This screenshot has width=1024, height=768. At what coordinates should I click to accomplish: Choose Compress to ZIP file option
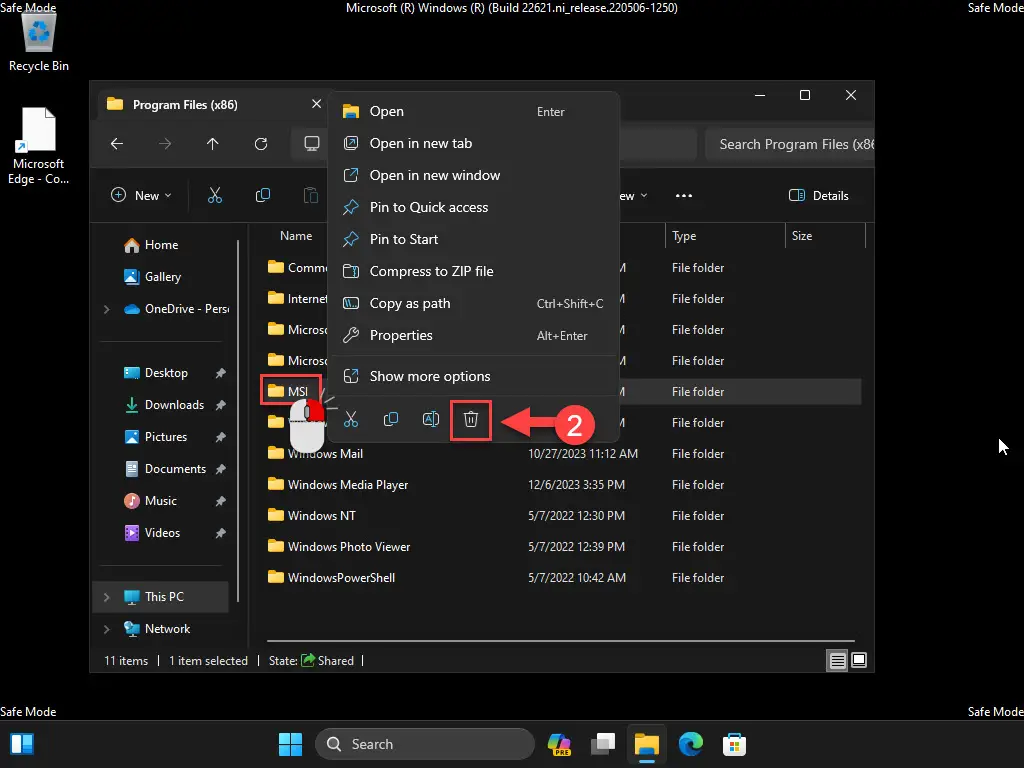coord(431,271)
